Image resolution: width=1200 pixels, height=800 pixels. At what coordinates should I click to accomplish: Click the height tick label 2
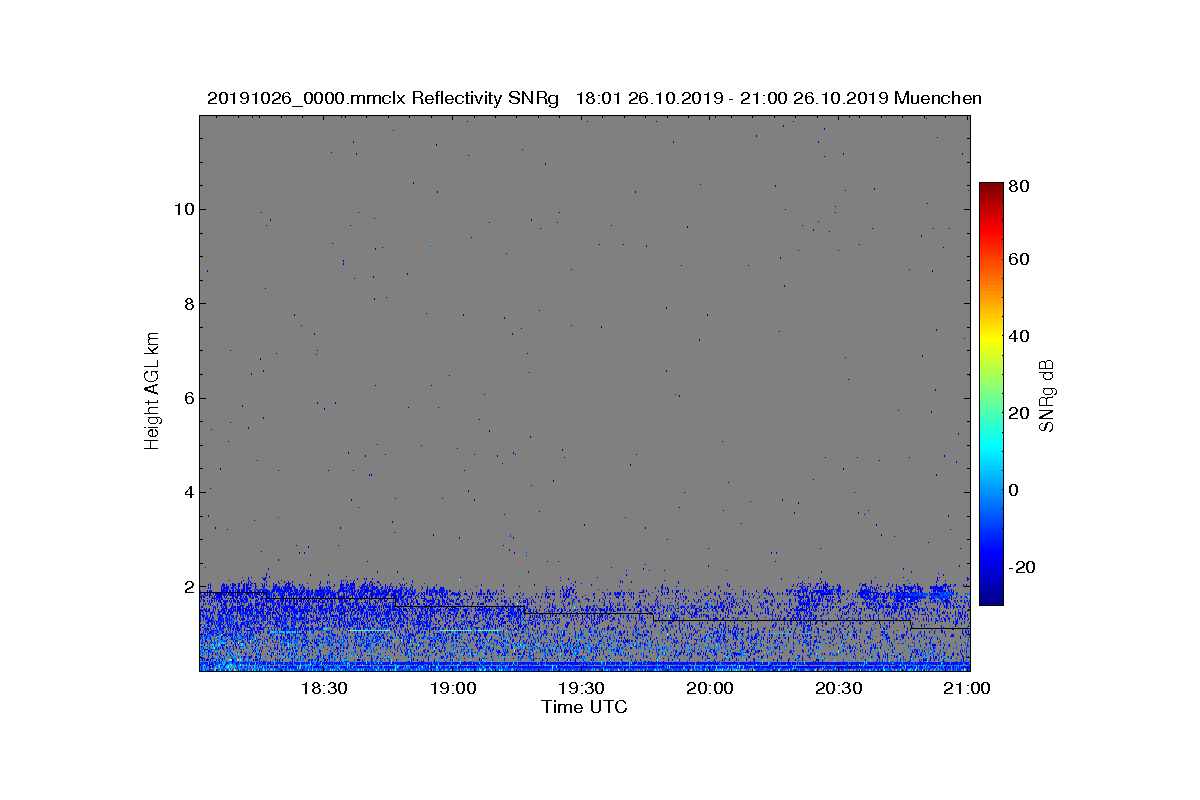(188, 586)
